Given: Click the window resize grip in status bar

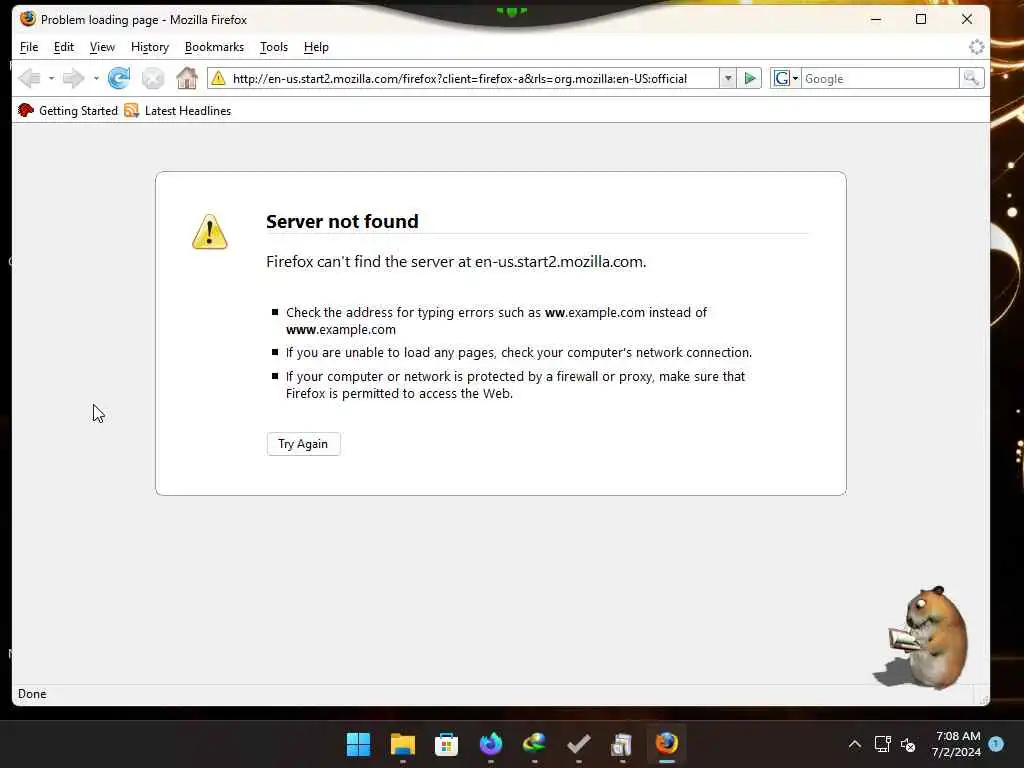Looking at the screenshot, I should [983, 698].
